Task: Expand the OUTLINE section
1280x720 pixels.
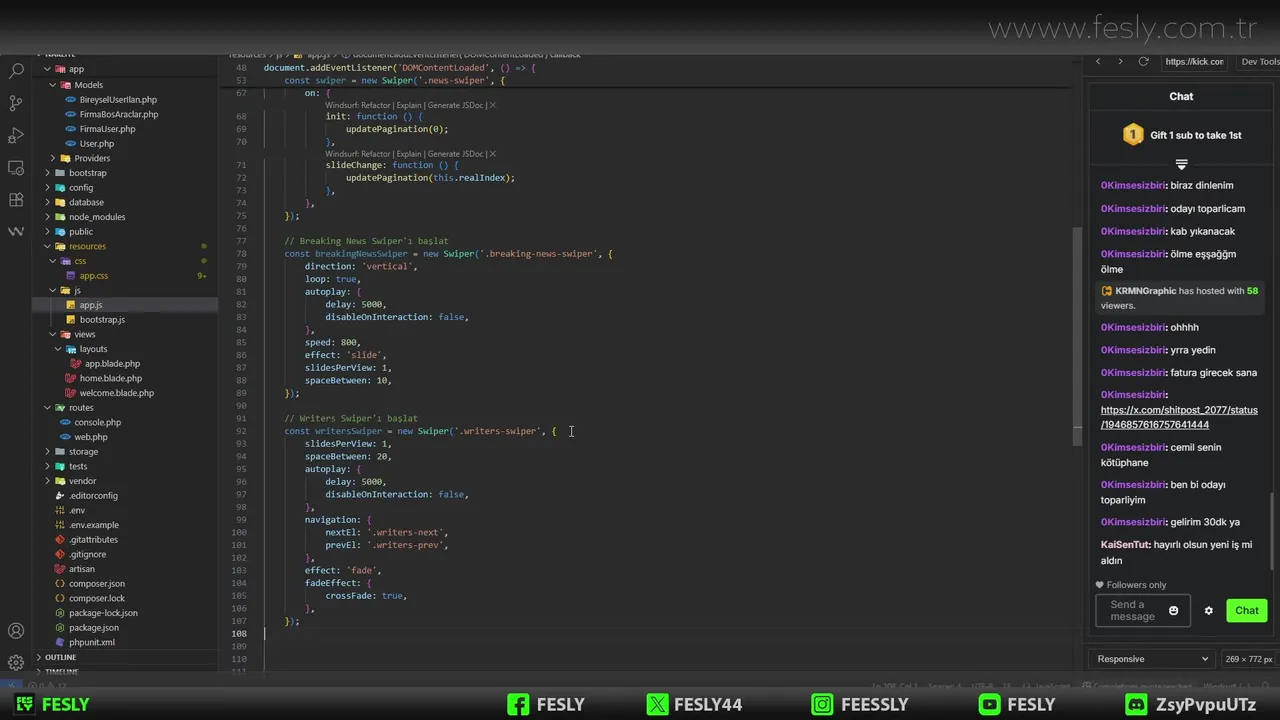Action: 60,657
